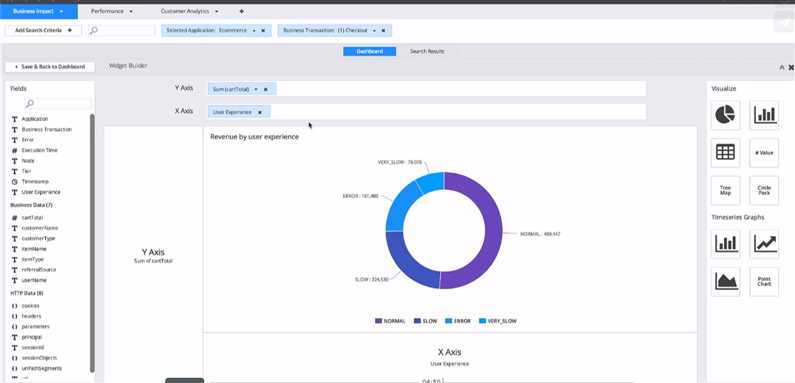Select the User Experience field in Fields

(x=41, y=192)
